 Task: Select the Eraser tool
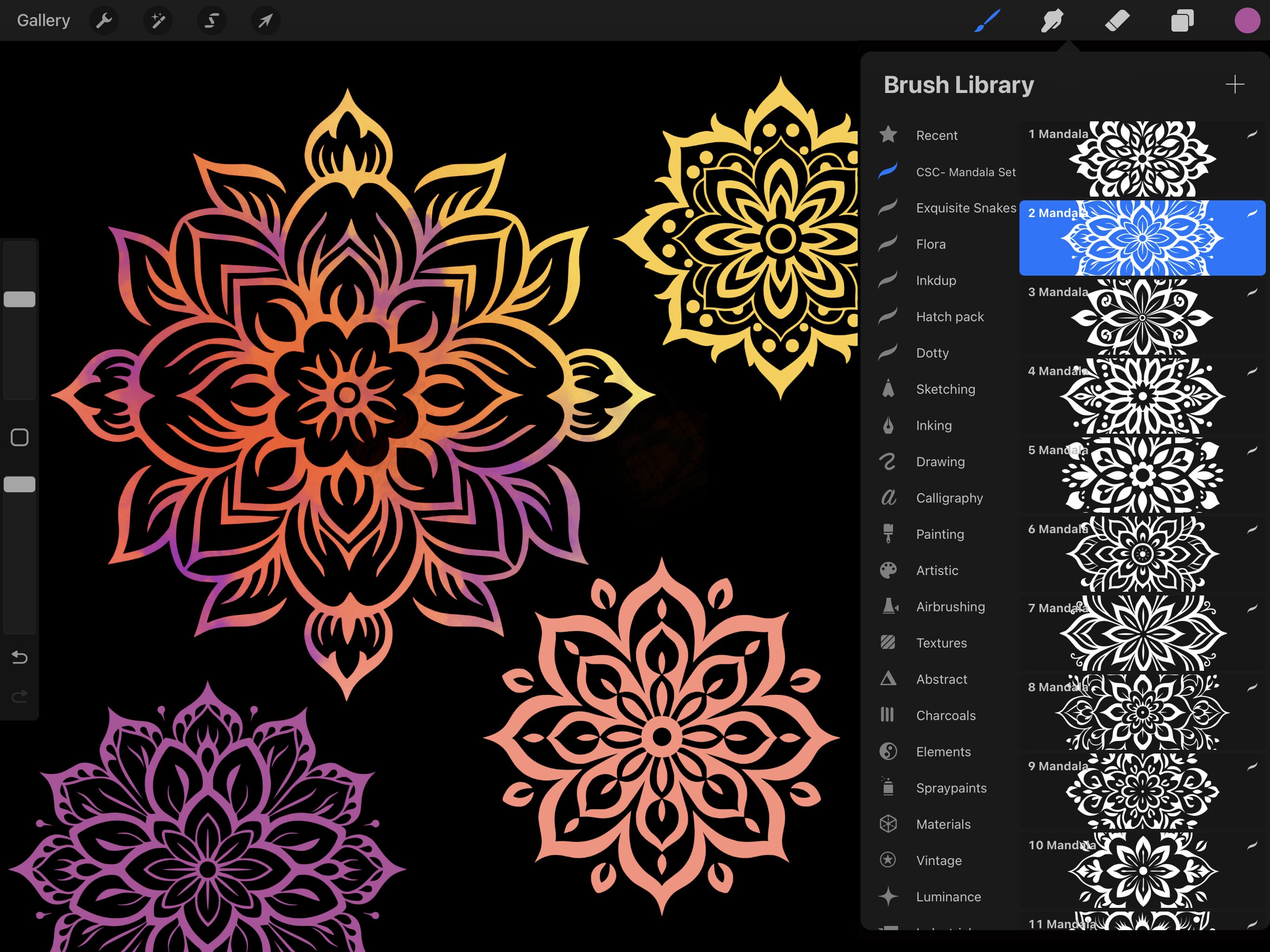point(1117,20)
